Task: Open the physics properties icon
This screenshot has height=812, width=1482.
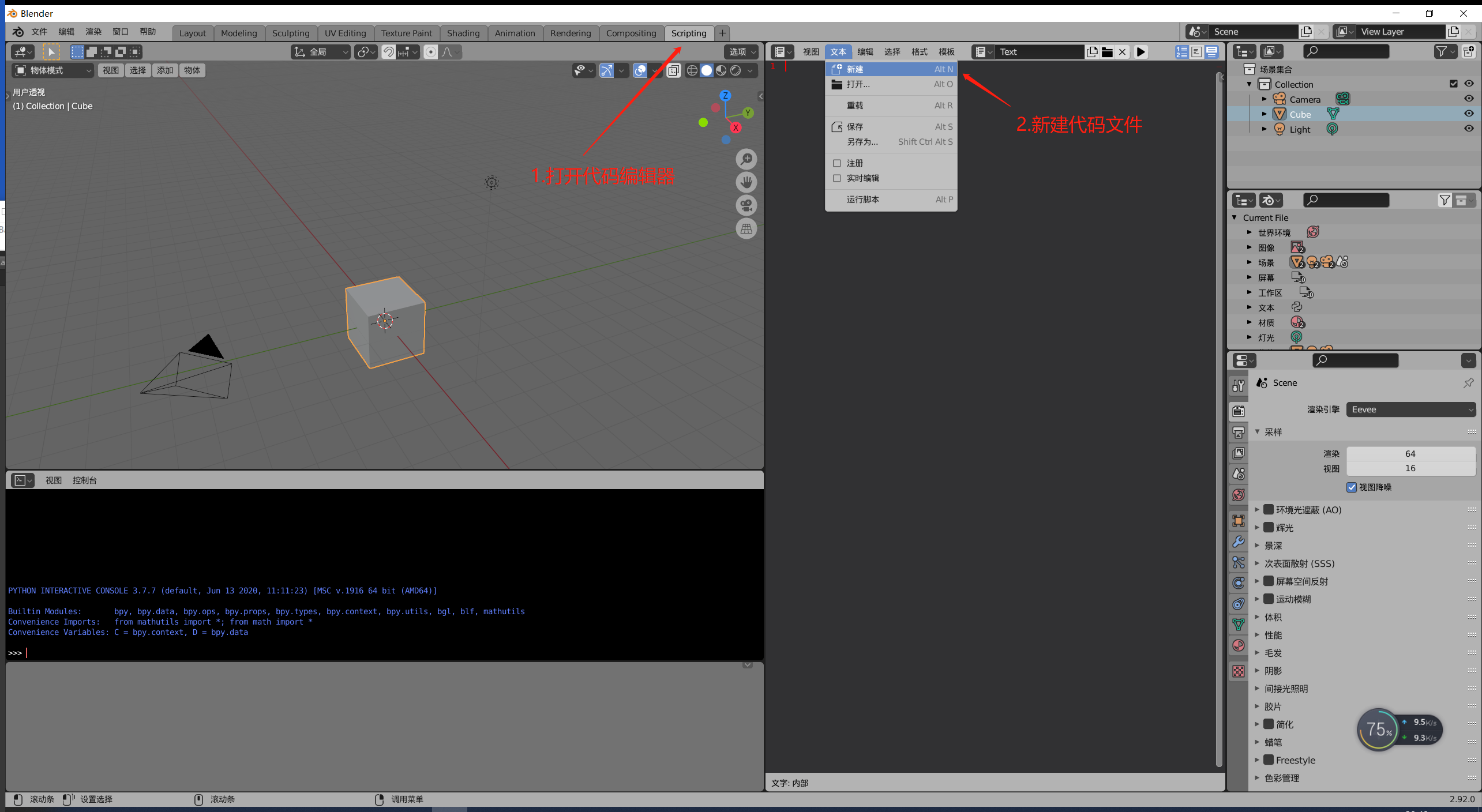Action: click(1239, 583)
